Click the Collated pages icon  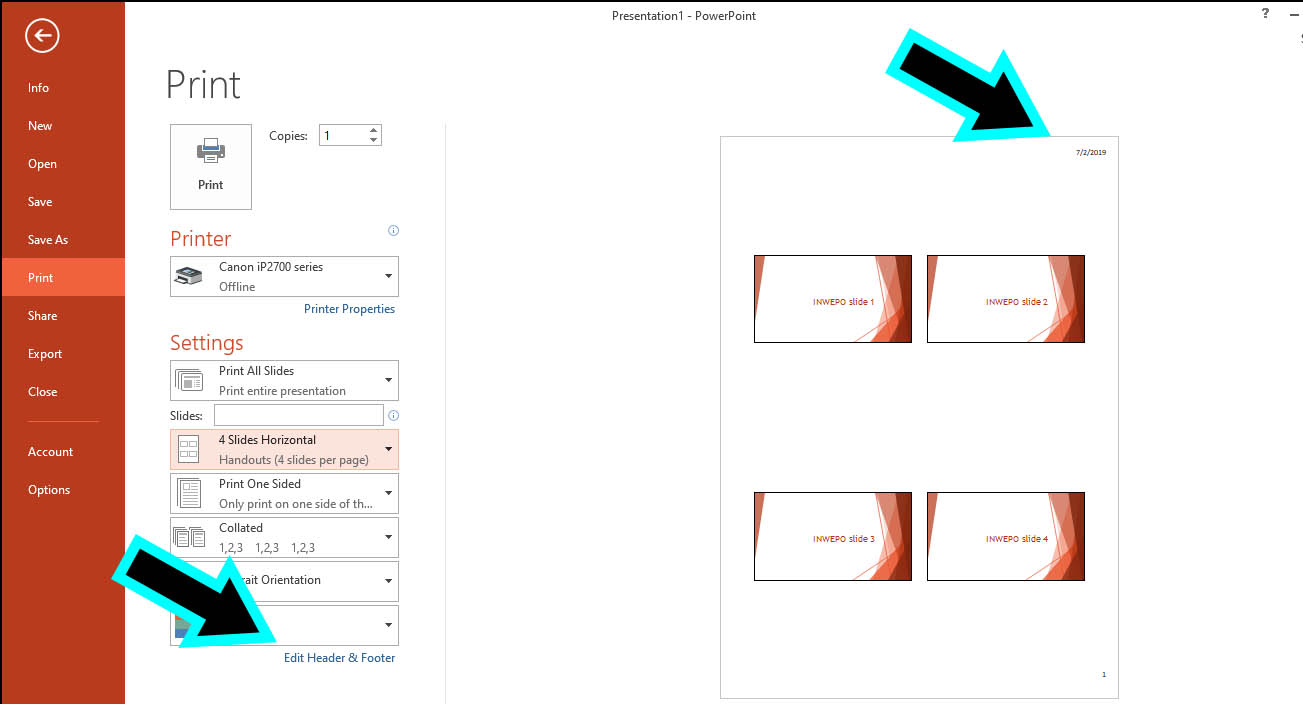coord(189,537)
